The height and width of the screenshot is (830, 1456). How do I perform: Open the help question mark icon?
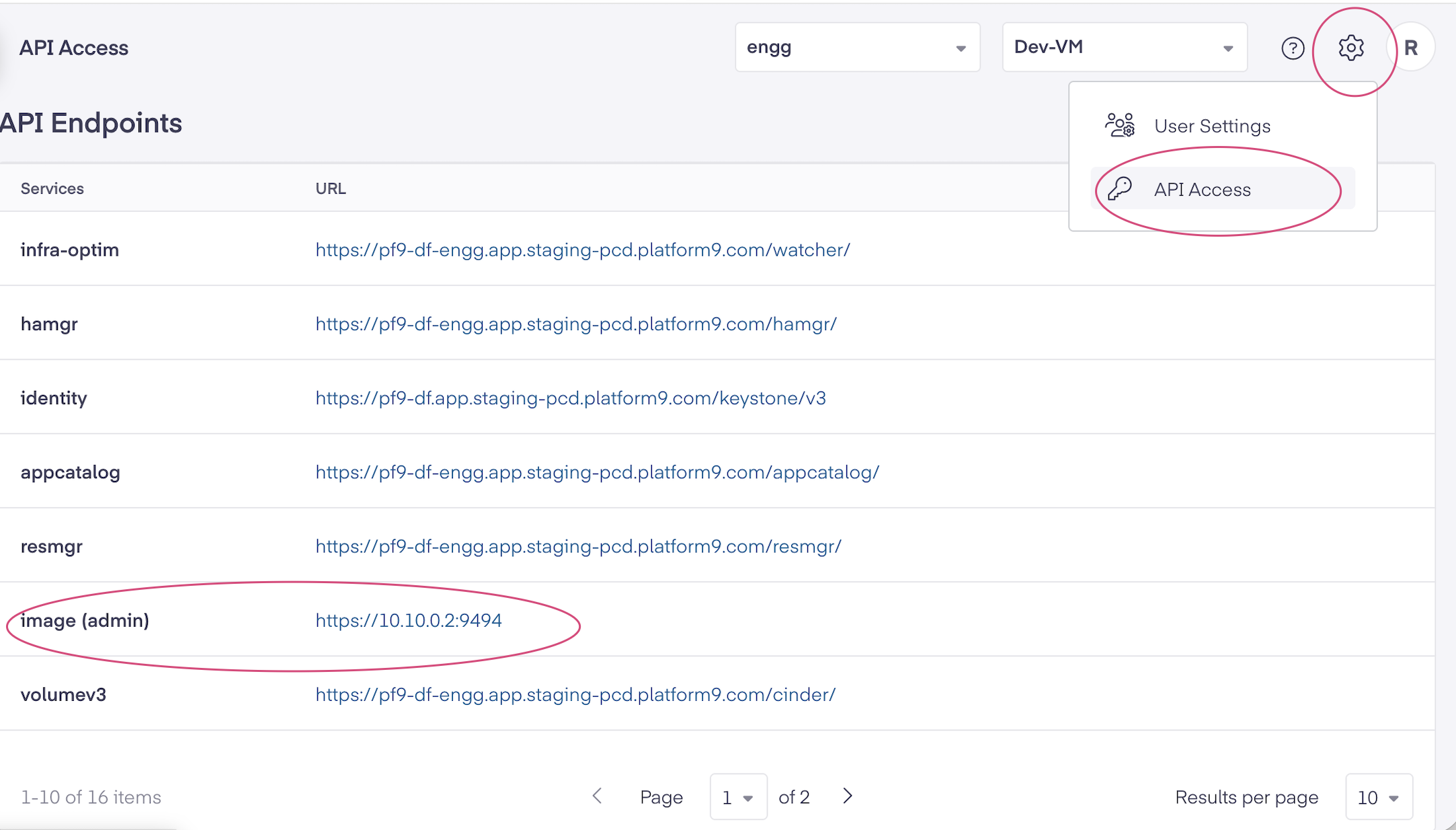pos(1292,48)
